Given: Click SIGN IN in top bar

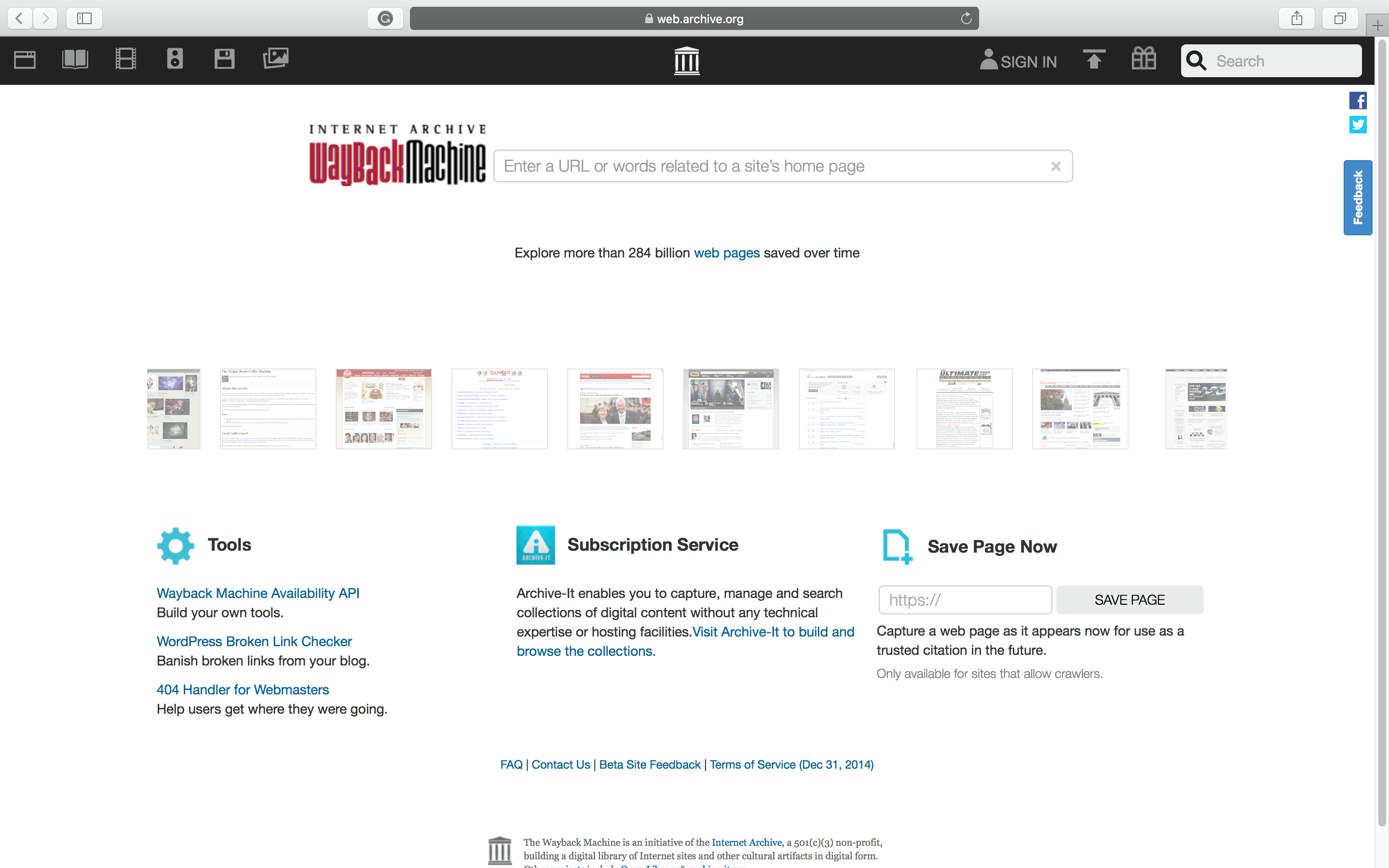Looking at the screenshot, I should 1019,61.
